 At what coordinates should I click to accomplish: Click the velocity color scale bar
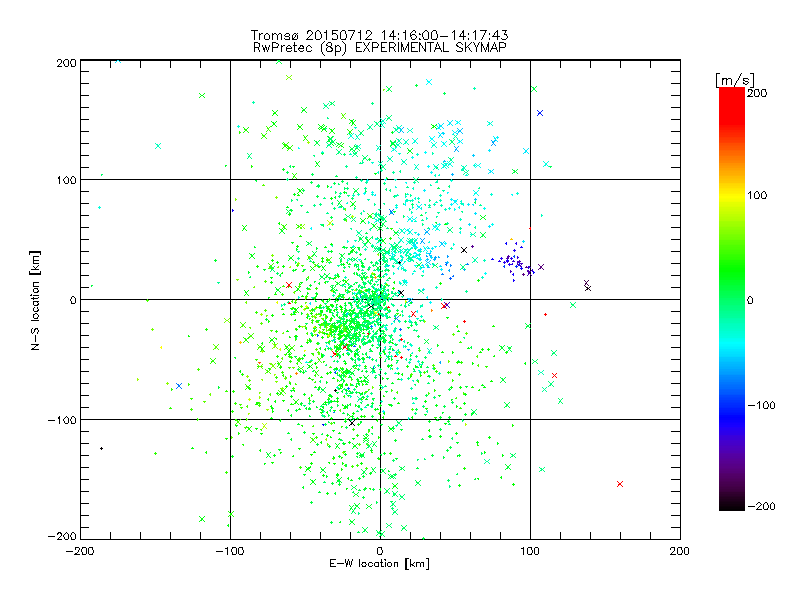732,299
